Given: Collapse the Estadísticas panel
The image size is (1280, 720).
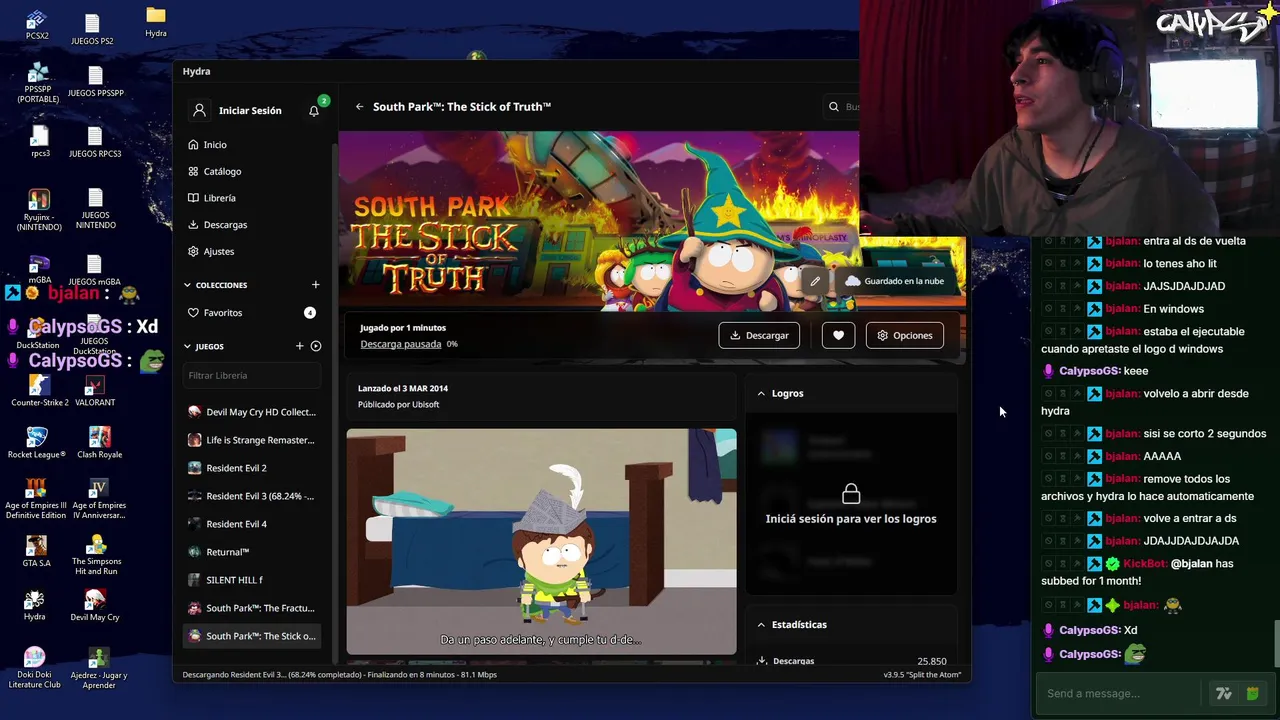Looking at the screenshot, I should pos(761,624).
